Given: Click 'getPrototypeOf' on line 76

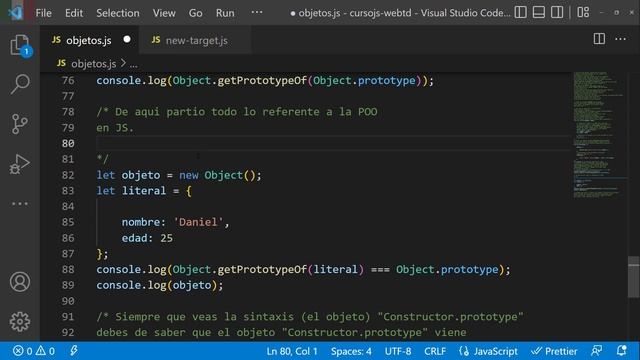Looking at the screenshot, I should point(262,80).
